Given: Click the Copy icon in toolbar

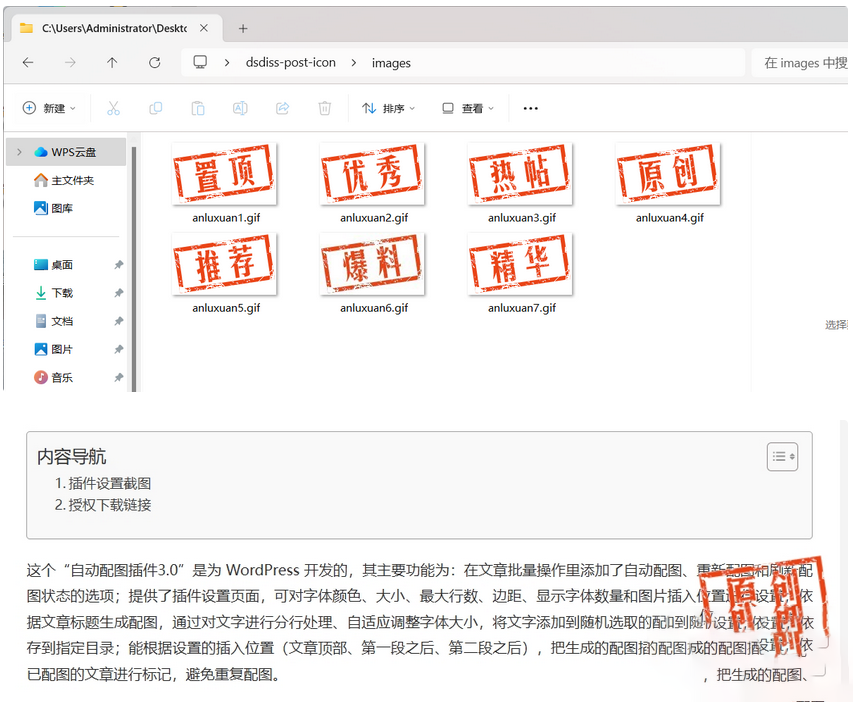Looking at the screenshot, I should (155, 108).
